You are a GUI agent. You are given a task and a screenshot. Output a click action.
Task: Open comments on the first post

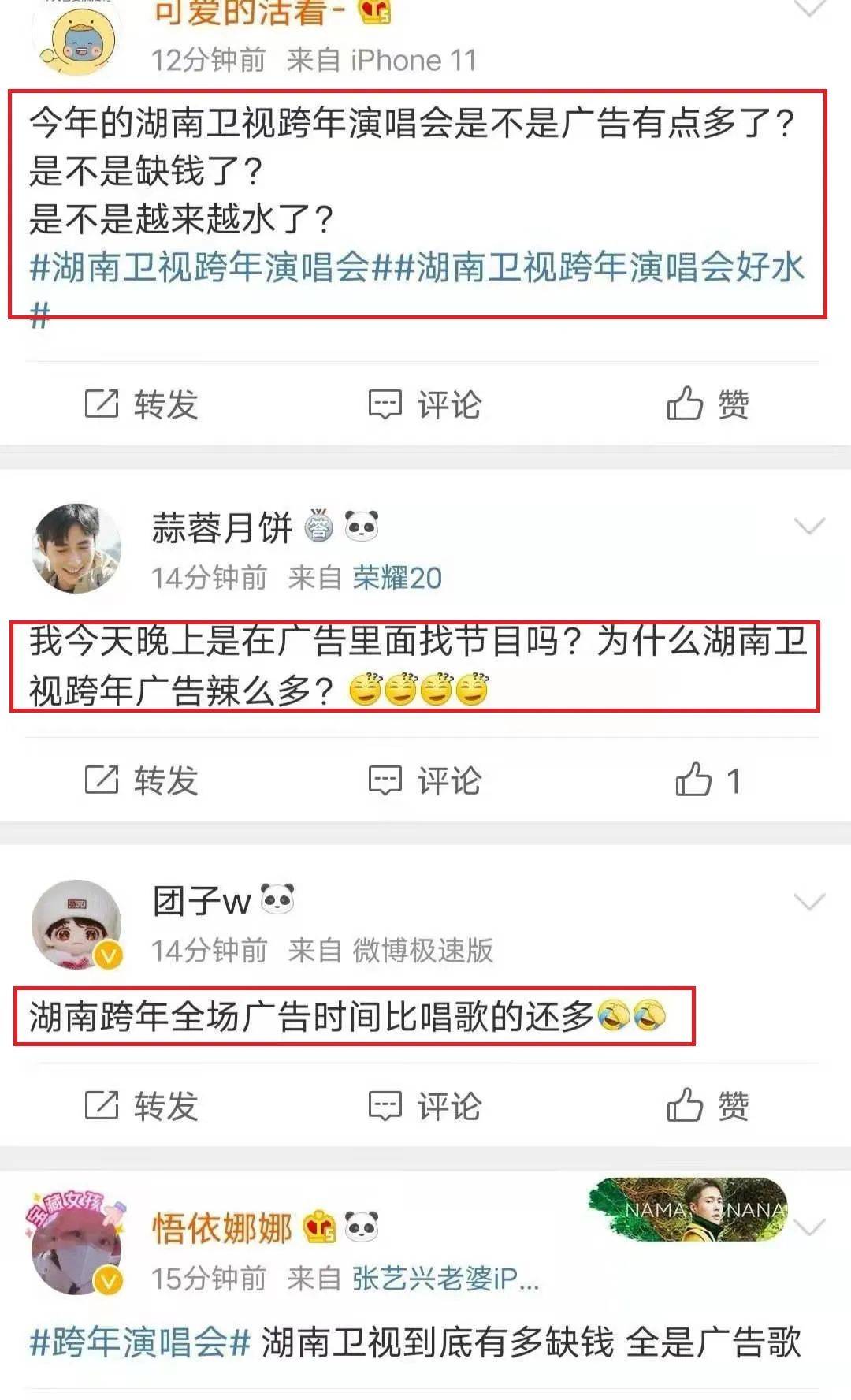(x=425, y=404)
